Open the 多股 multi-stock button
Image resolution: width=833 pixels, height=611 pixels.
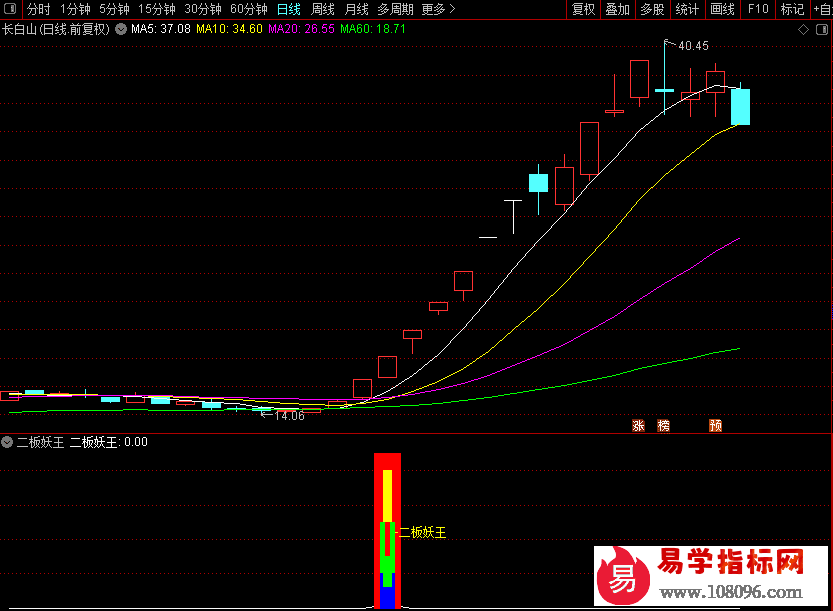click(x=652, y=9)
